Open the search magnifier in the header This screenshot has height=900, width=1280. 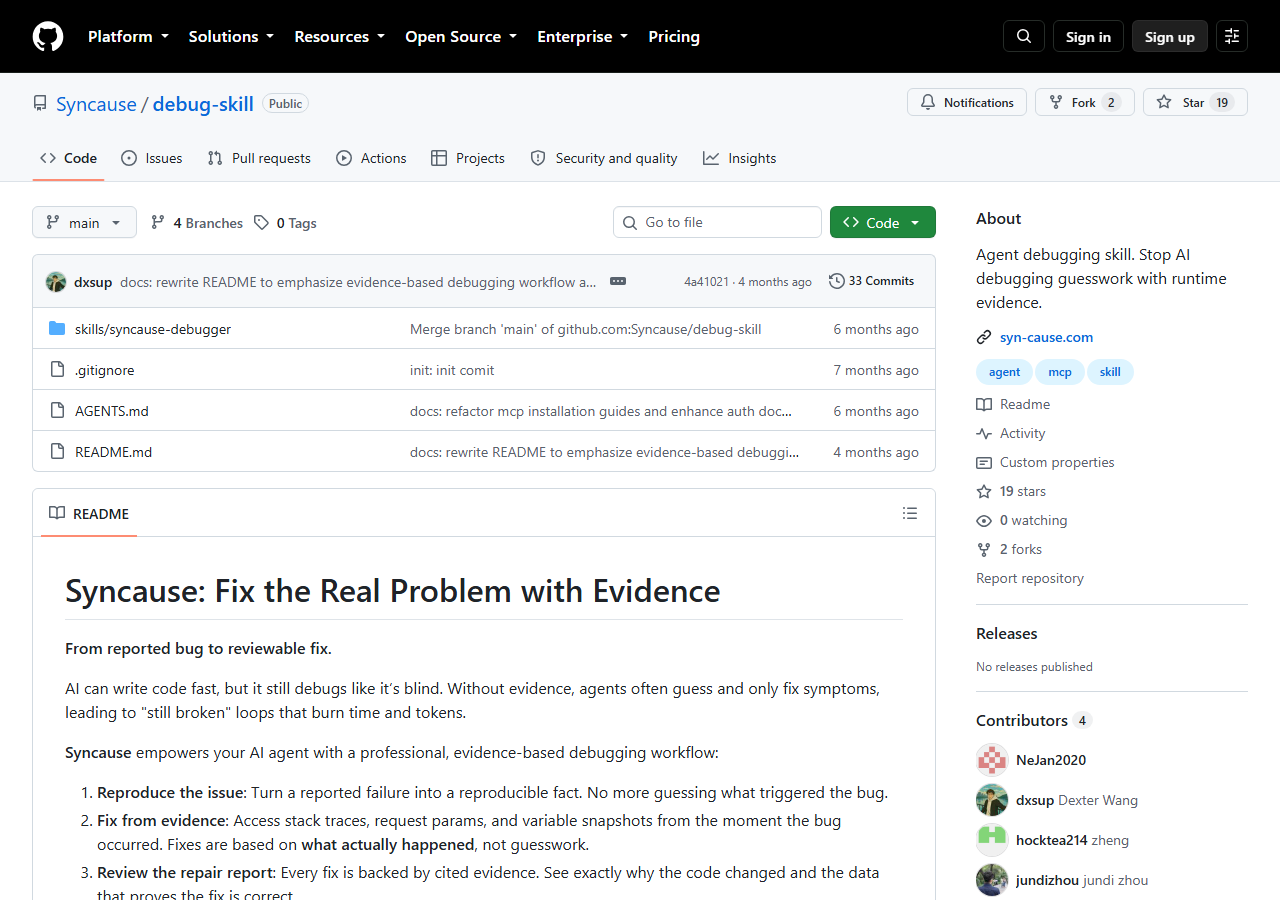[1024, 37]
